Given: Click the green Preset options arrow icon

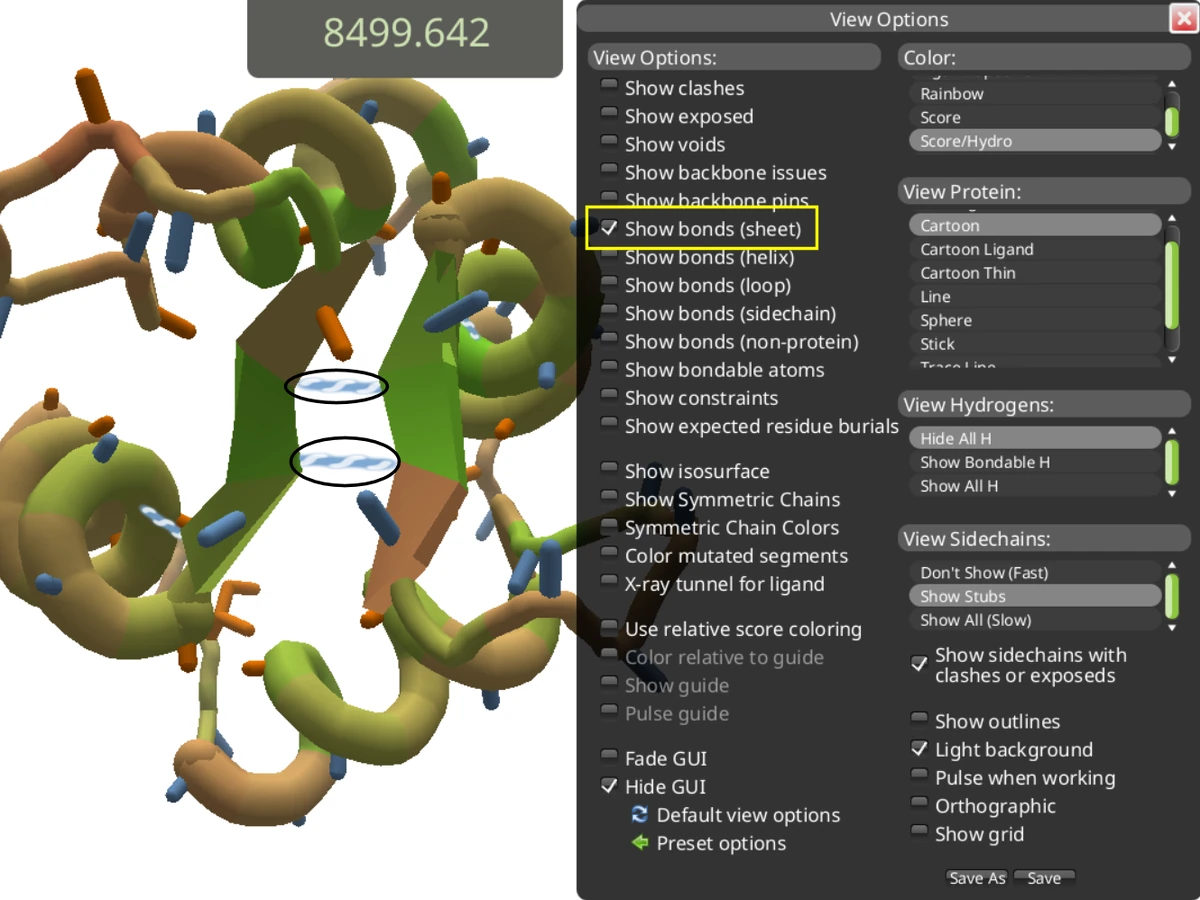Looking at the screenshot, I should click(x=639, y=843).
